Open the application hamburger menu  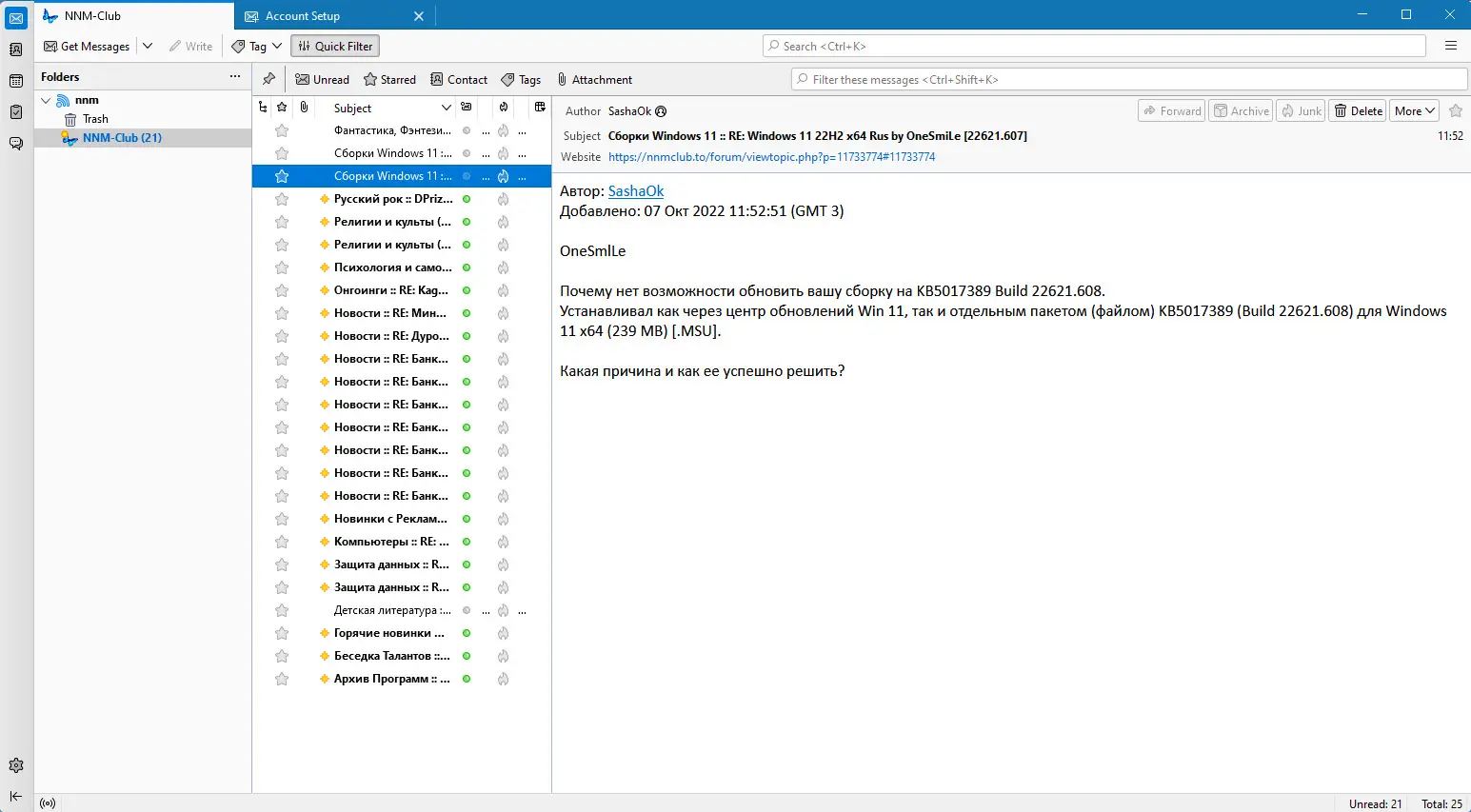[1451, 46]
